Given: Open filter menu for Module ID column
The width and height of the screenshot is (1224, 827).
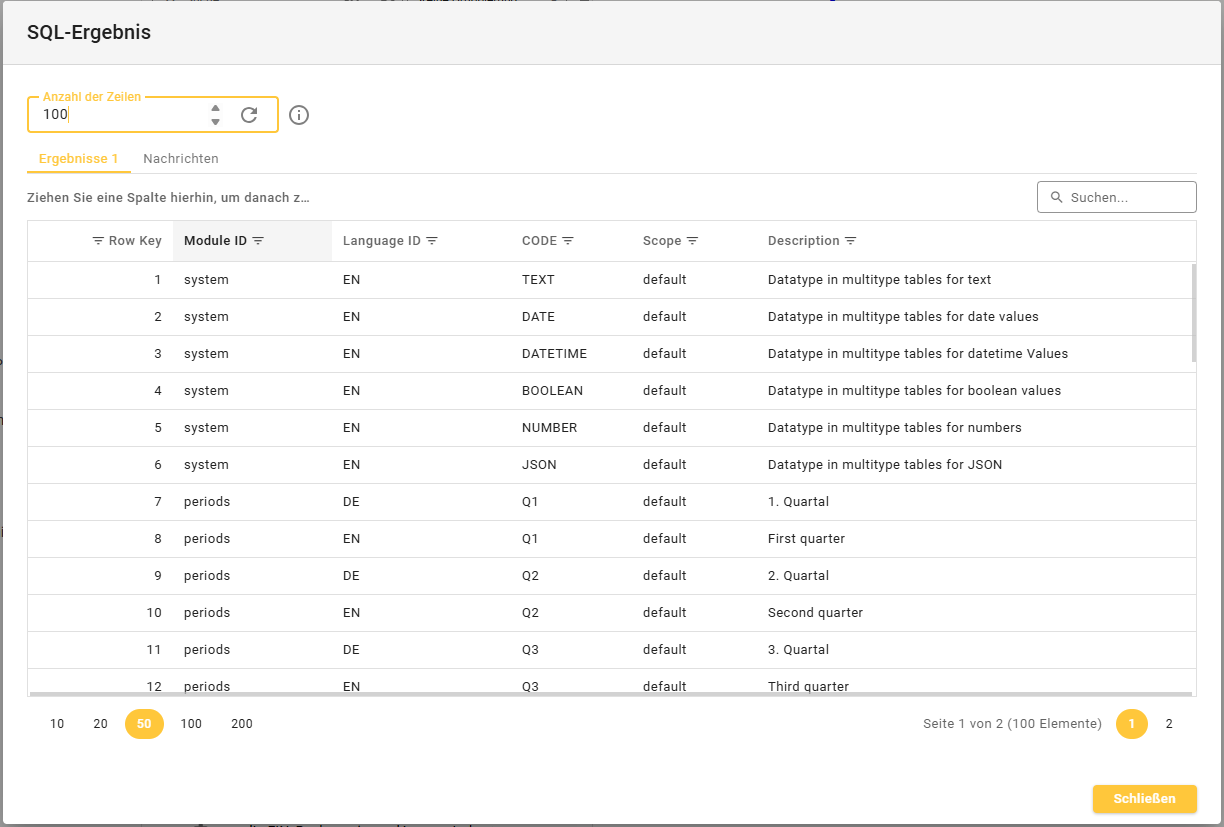Looking at the screenshot, I should click(258, 241).
